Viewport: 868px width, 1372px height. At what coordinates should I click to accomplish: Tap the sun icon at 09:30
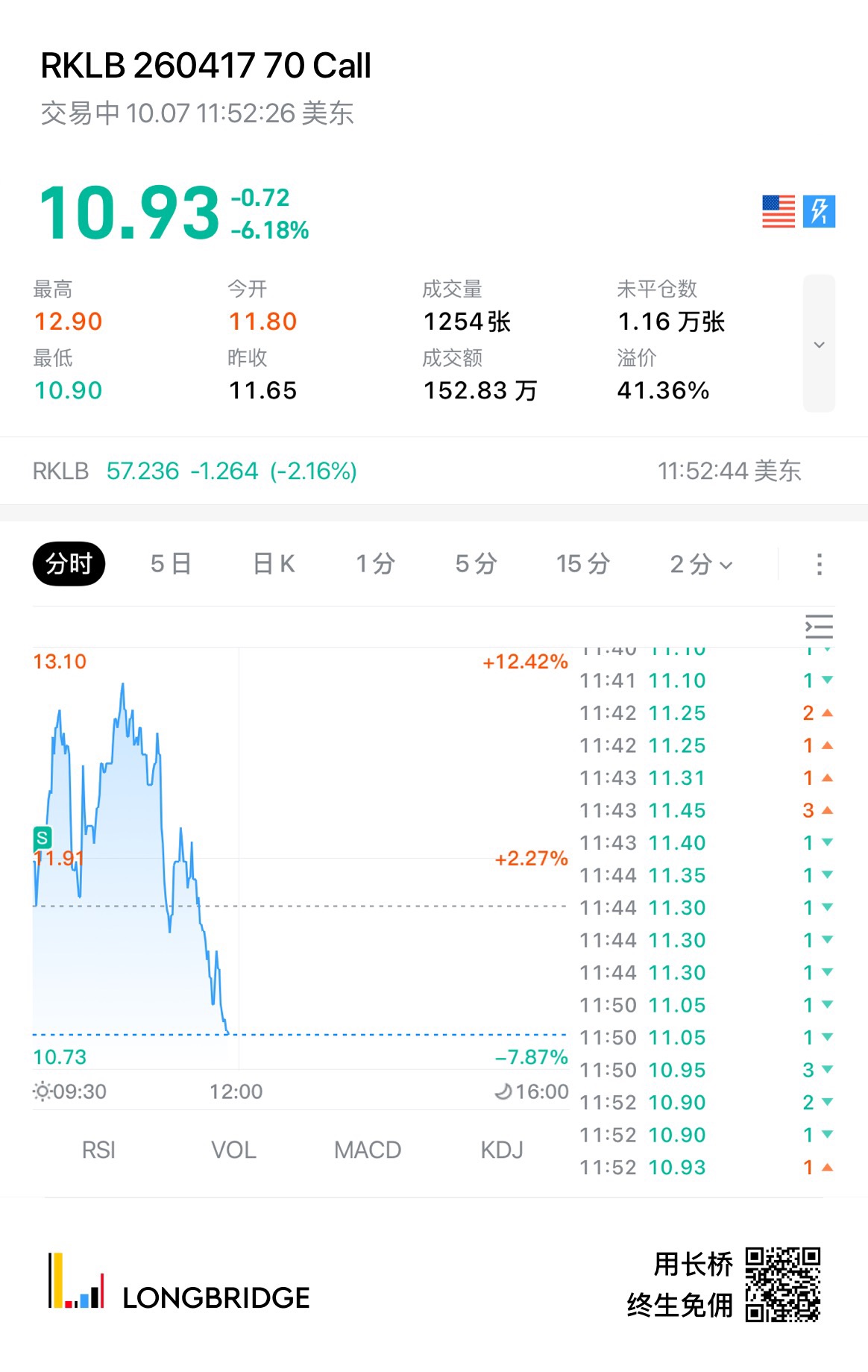point(42,1091)
